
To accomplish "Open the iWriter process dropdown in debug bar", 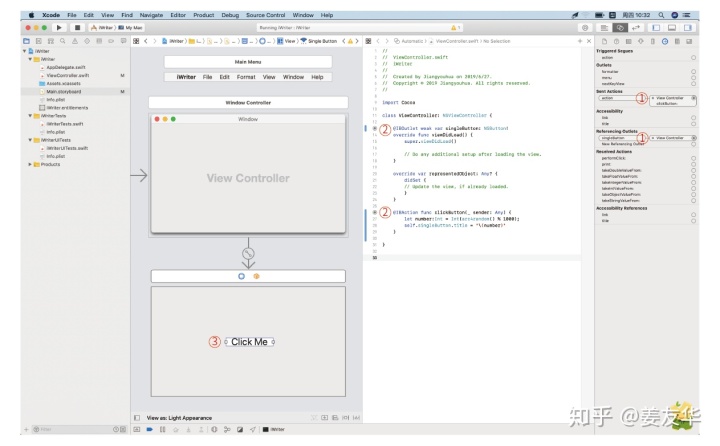I will coord(274,429).
